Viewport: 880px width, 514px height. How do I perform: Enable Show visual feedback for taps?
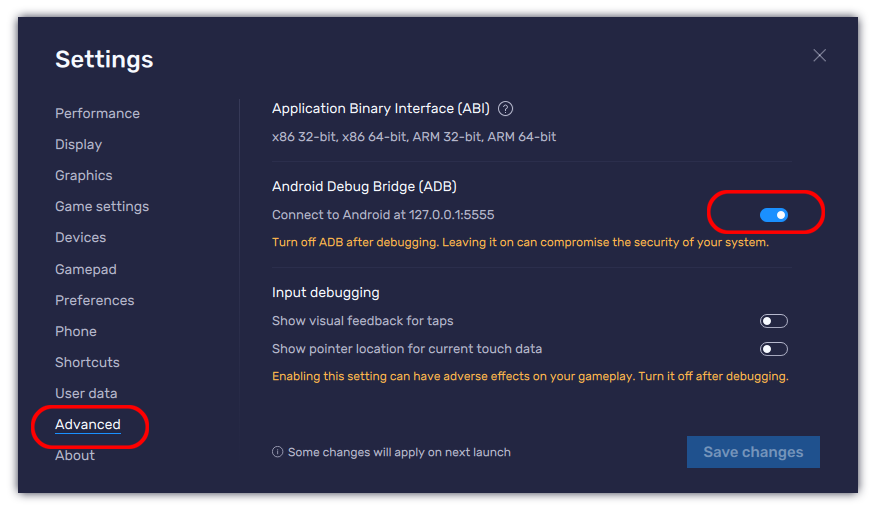point(774,321)
